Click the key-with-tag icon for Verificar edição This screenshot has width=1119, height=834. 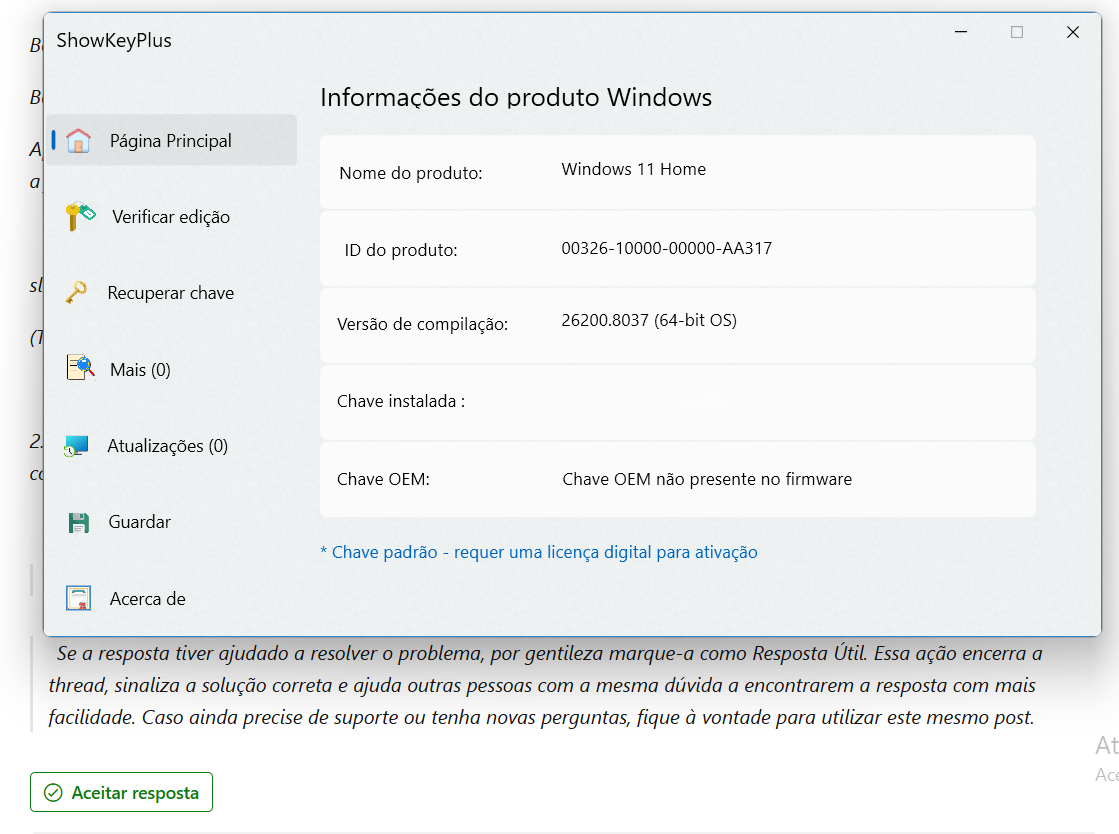pos(80,217)
